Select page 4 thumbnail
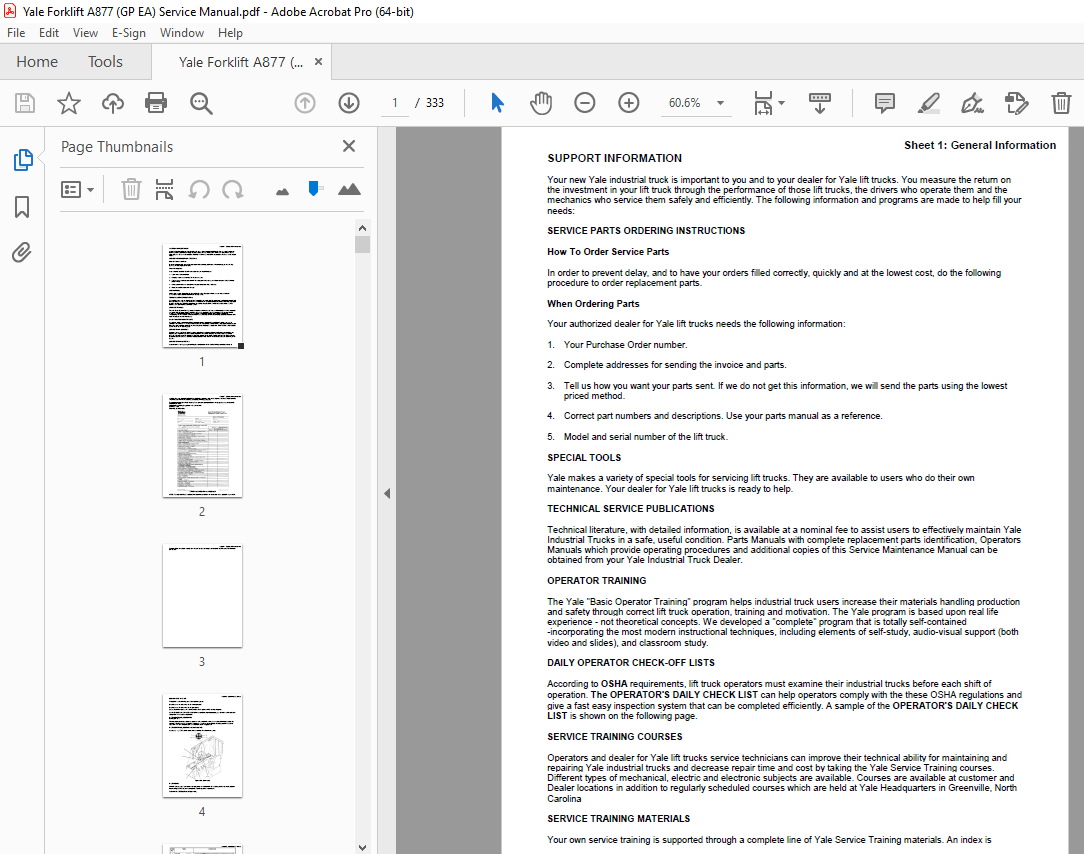Screen dimensions: 1084x854 [203, 746]
